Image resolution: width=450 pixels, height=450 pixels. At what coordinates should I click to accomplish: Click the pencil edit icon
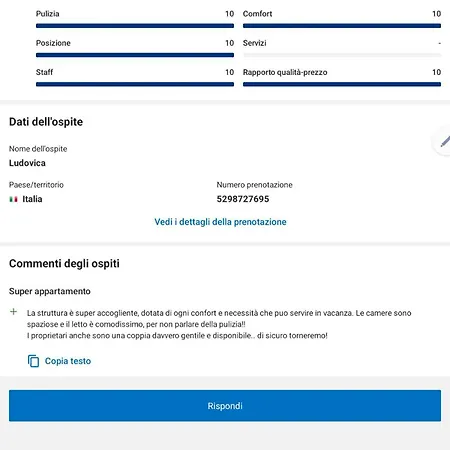click(x=444, y=142)
